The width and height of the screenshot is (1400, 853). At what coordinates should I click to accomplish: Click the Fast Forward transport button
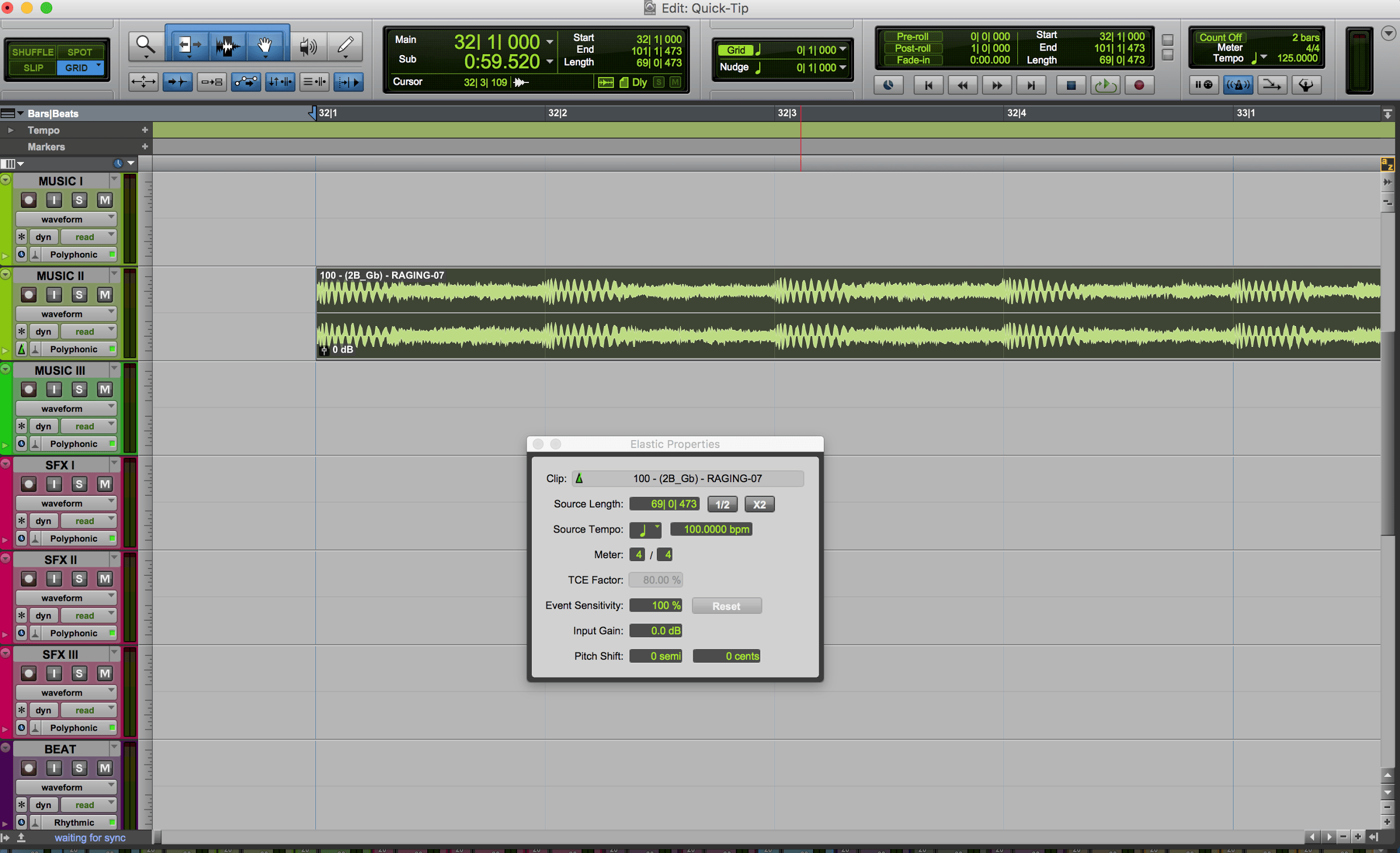[x=997, y=85]
